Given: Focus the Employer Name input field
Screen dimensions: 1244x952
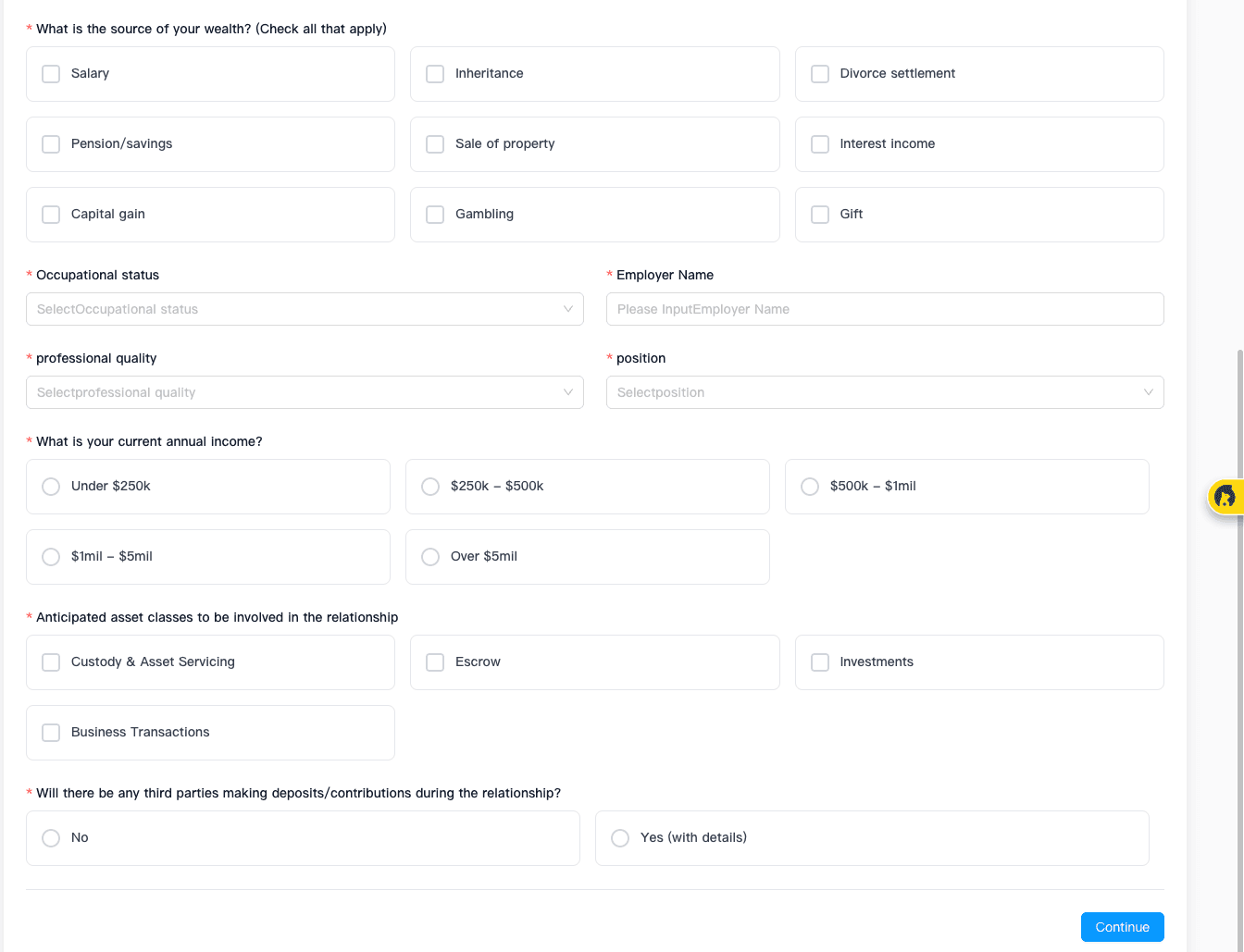Looking at the screenshot, I should [885, 309].
